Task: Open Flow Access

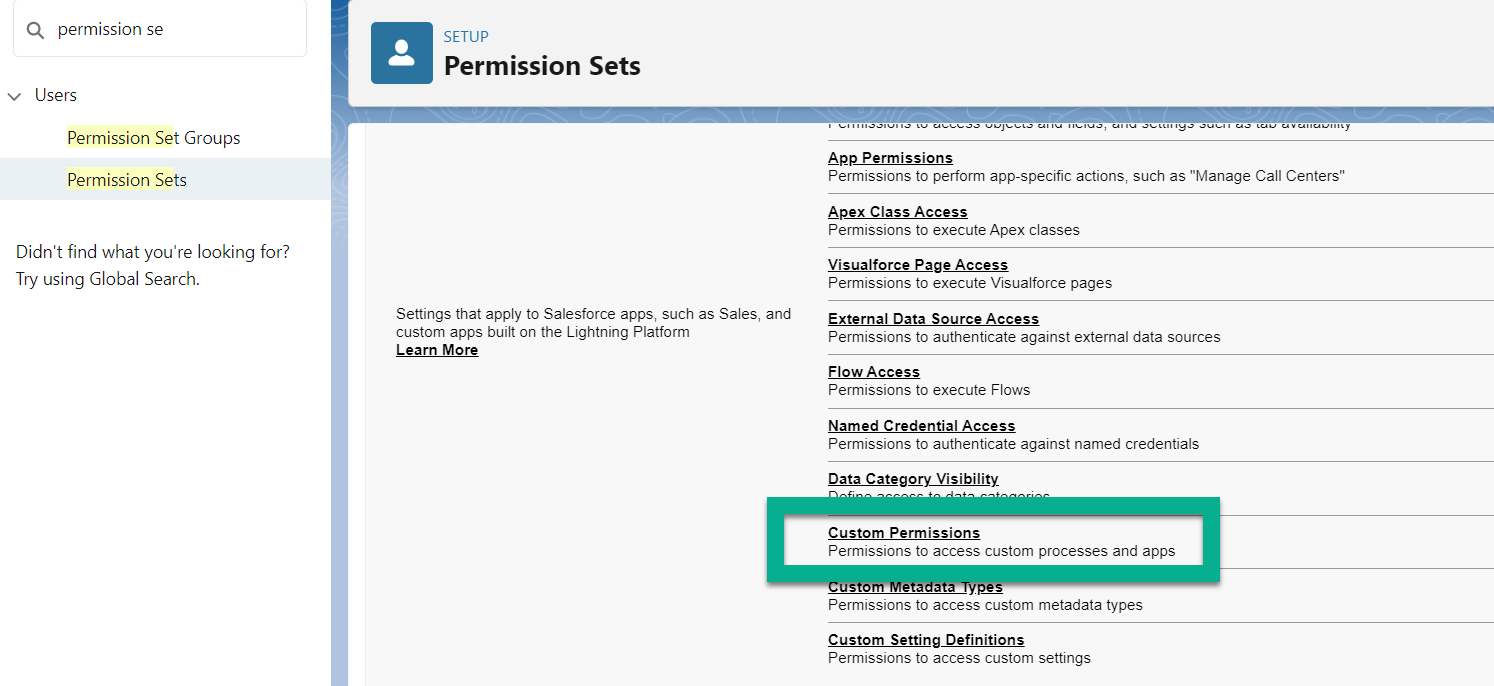Action: (x=873, y=371)
